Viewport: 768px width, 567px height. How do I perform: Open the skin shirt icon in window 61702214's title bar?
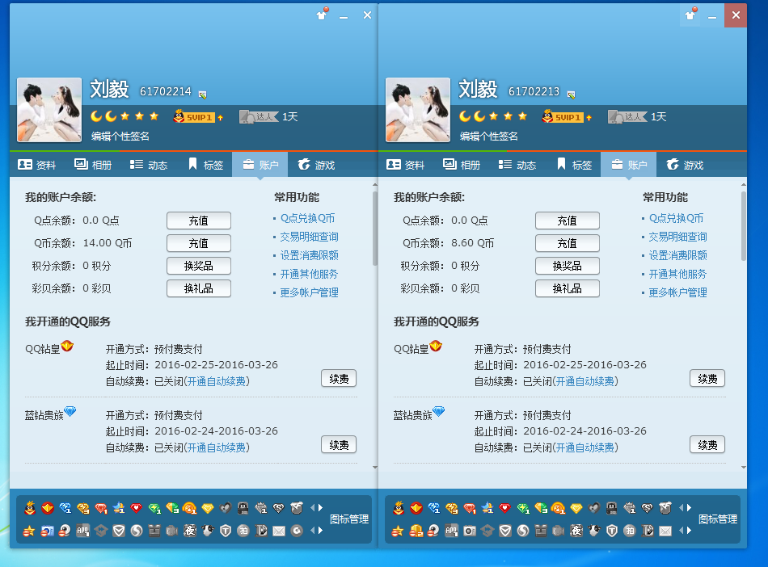[322, 14]
